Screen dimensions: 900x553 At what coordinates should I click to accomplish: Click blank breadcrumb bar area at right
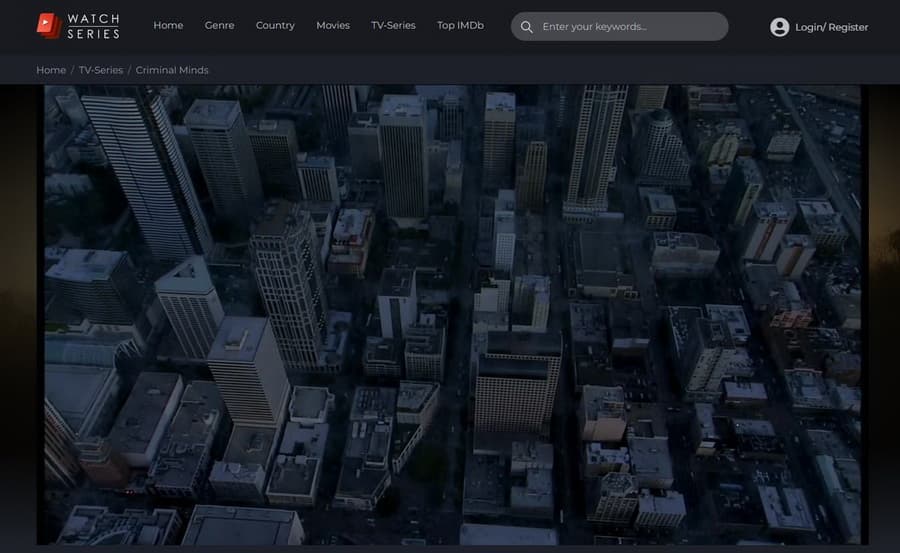pos(600,70)
